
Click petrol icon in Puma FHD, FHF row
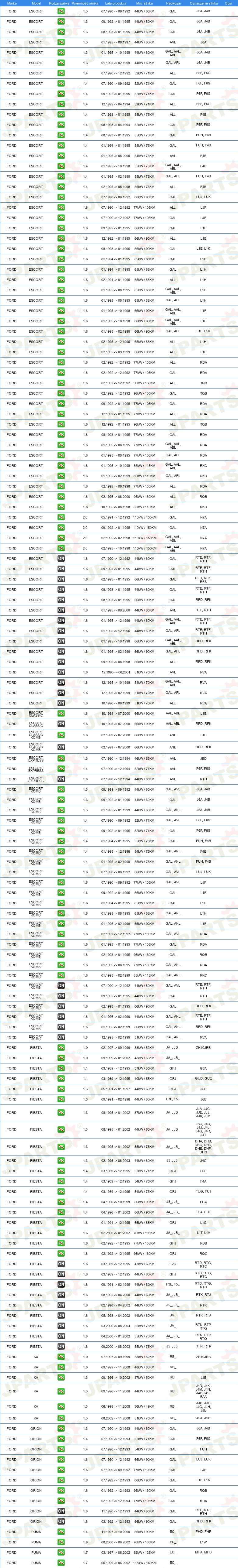point(61,1532)
